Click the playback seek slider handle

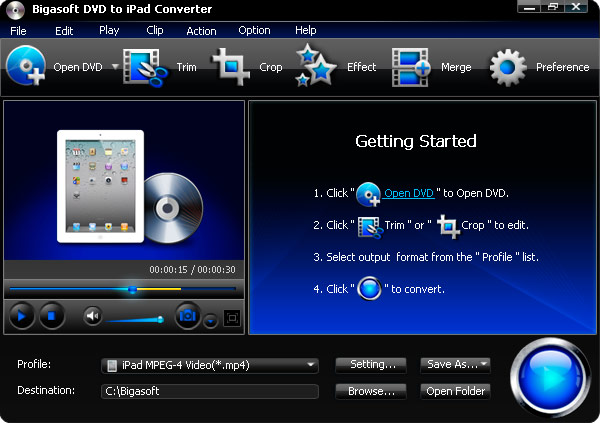(132, 289)
